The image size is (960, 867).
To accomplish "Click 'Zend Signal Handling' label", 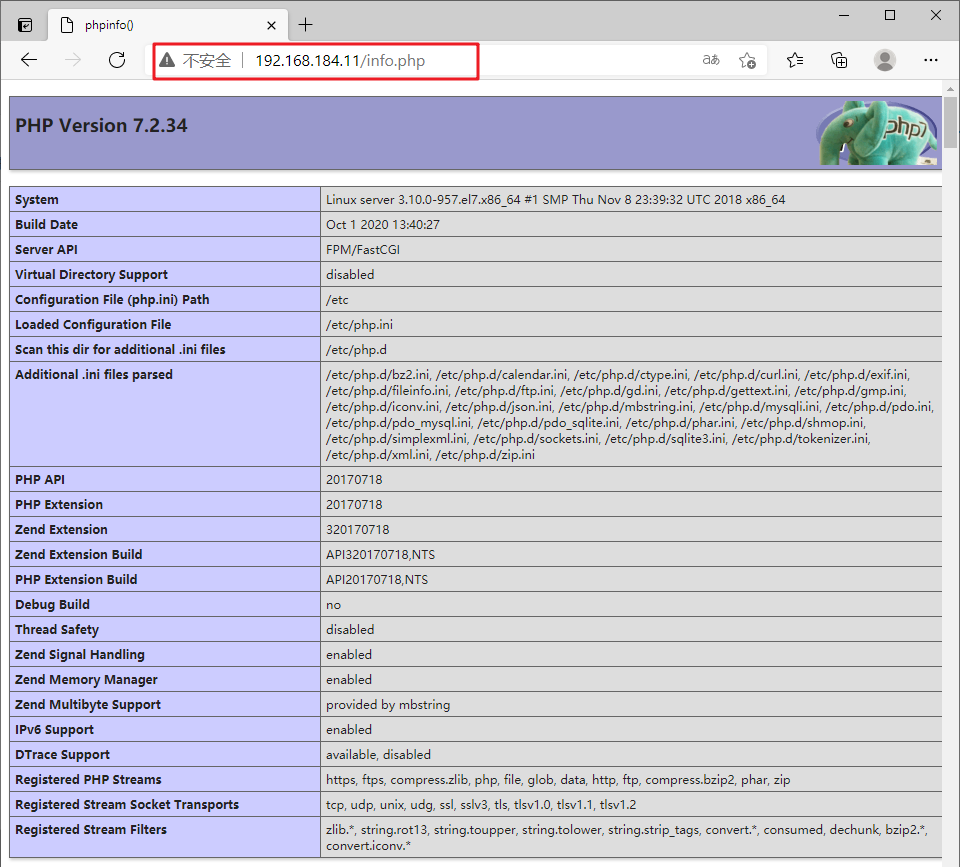I will pyautogui.click(x=80, y=655).
